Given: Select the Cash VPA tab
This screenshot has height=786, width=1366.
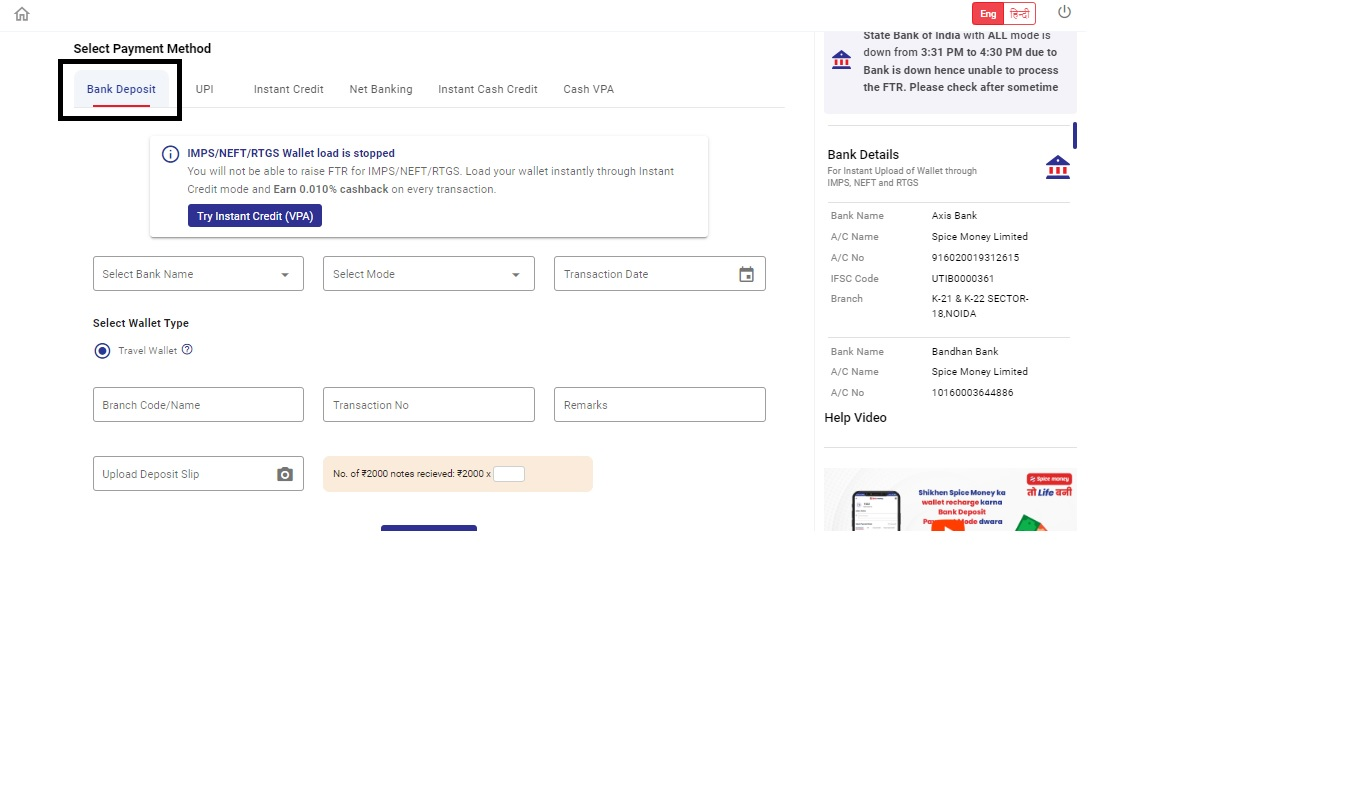Looking at the screenshot, I should pyautogui.click(x=589, y=89).
